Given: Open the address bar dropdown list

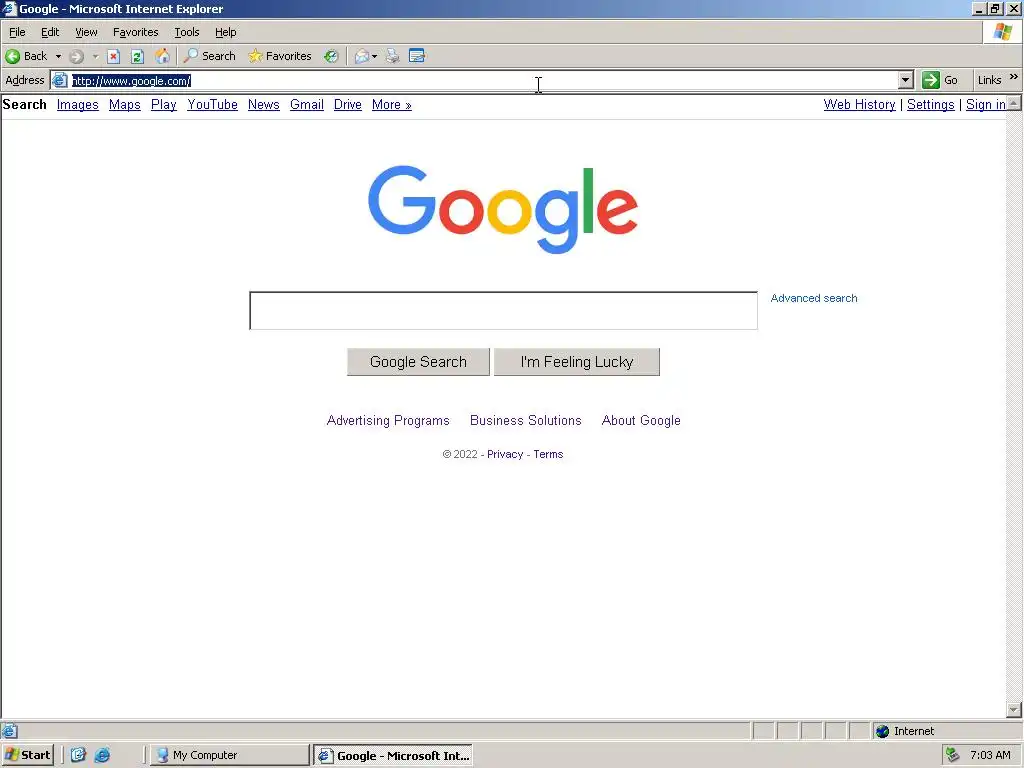Looking at the screenshot, I should [x=905, y=80].
